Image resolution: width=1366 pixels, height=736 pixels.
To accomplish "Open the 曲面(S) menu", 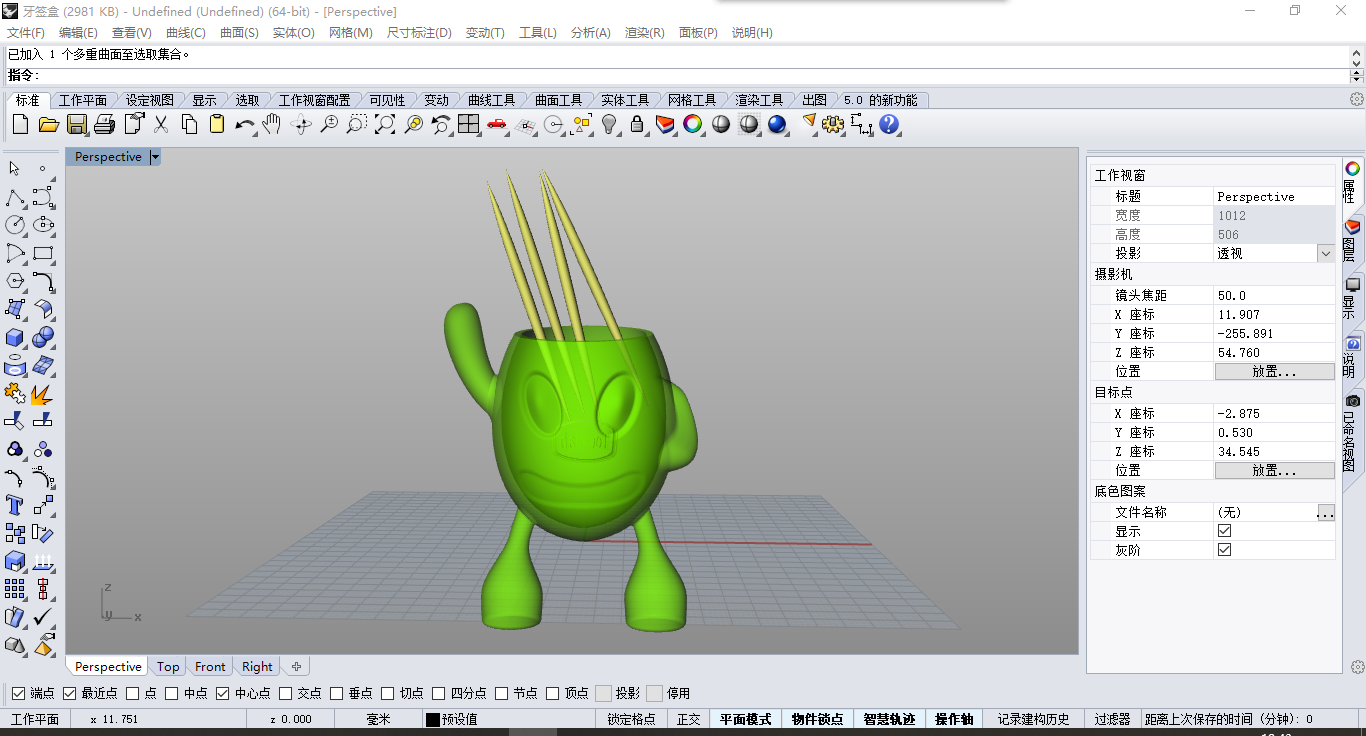I will (239, 33).
